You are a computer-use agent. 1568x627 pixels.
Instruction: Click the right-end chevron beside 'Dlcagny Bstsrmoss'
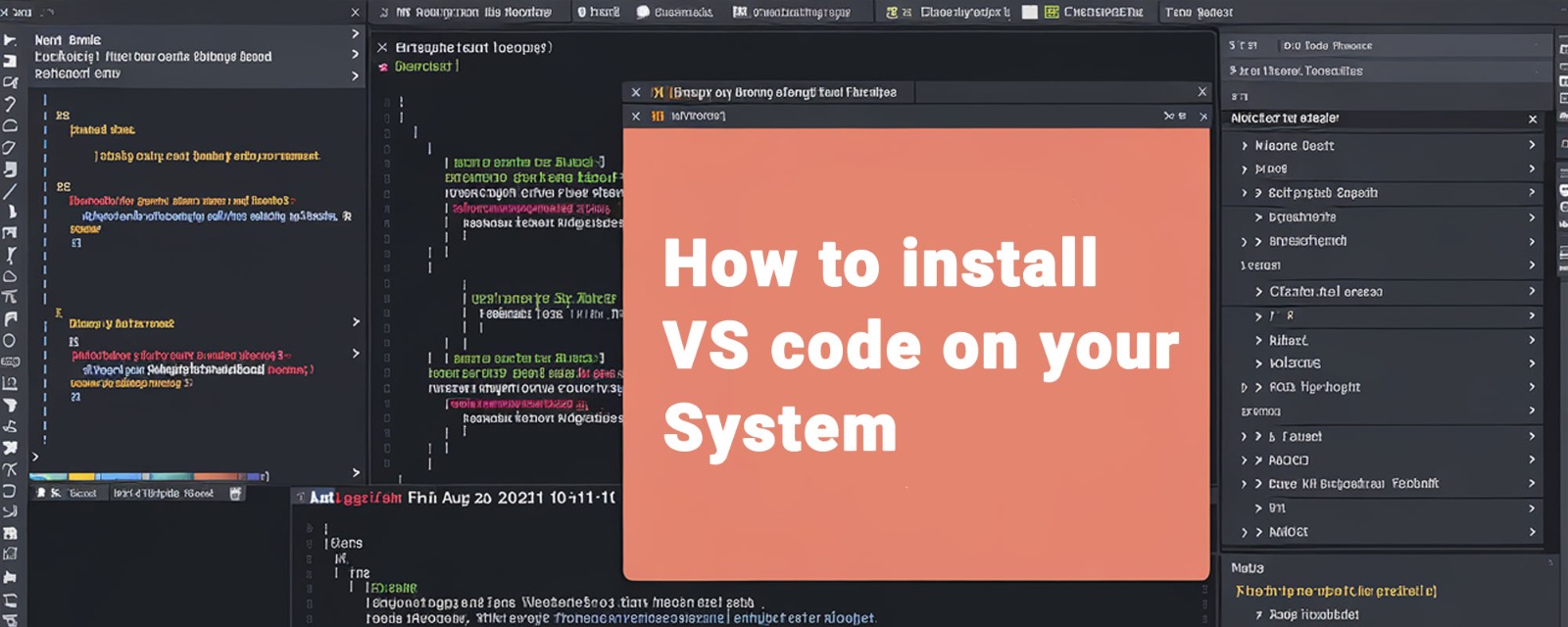click(x=356, y=321)
